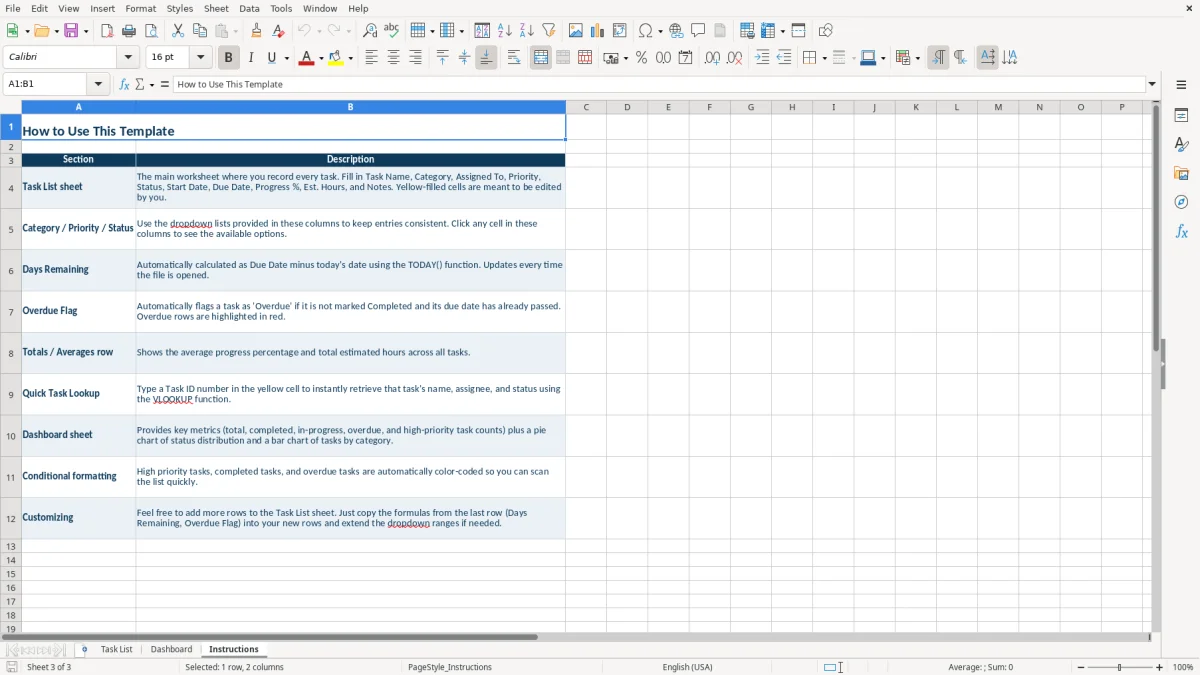Screen dimensions: 1200x675
Task: Click the AutoFilter funnel icon
Action: point(548,31)
